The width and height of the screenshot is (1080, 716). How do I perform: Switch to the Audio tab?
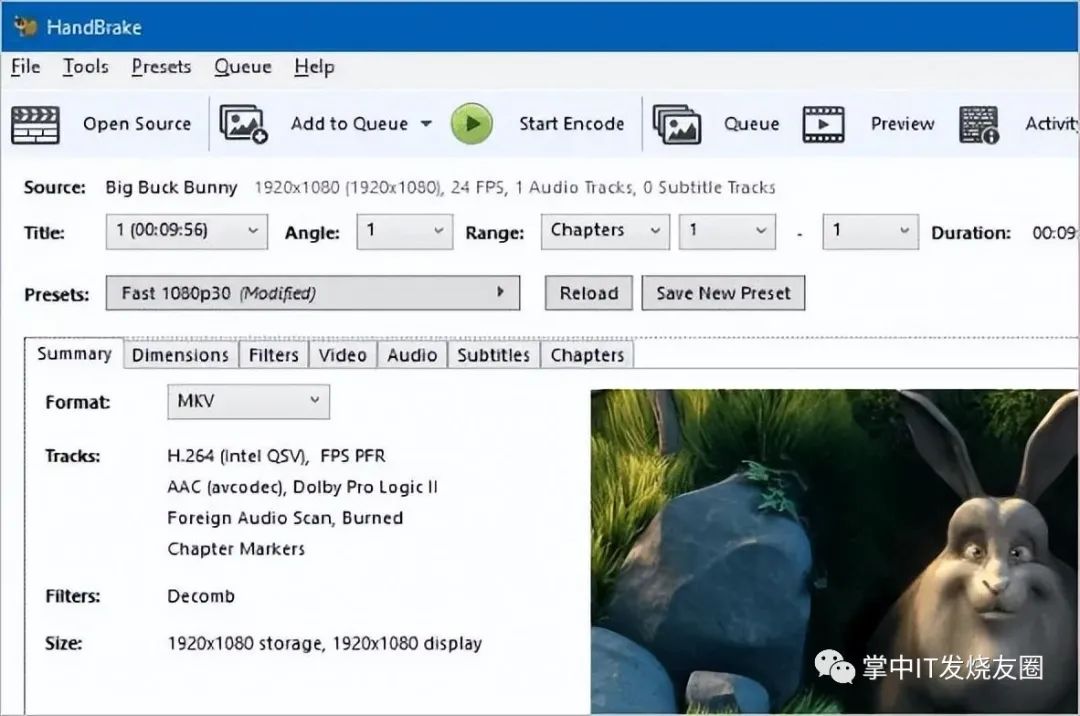412,355
